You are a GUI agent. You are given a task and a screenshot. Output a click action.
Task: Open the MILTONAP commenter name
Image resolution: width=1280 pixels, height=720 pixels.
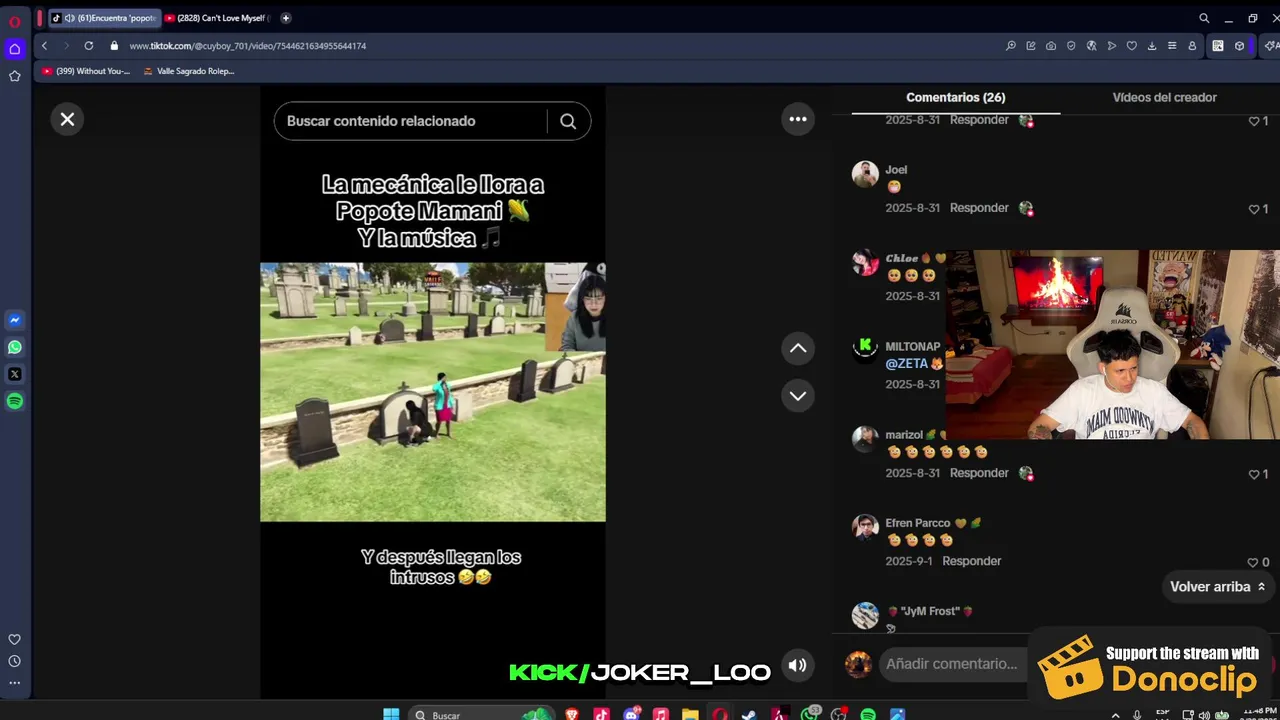912,346
